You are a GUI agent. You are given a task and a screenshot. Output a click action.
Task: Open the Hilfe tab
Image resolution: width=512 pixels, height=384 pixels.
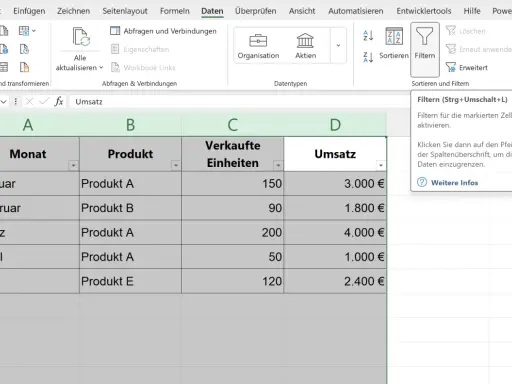[472, 11]
